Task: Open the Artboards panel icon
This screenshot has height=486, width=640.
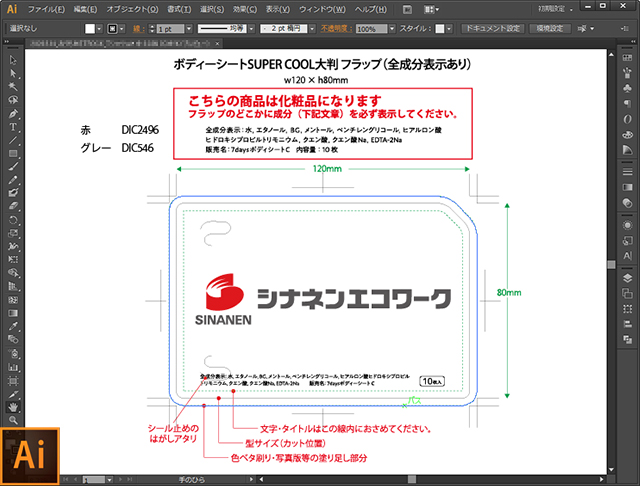Action: coord(627,293)
